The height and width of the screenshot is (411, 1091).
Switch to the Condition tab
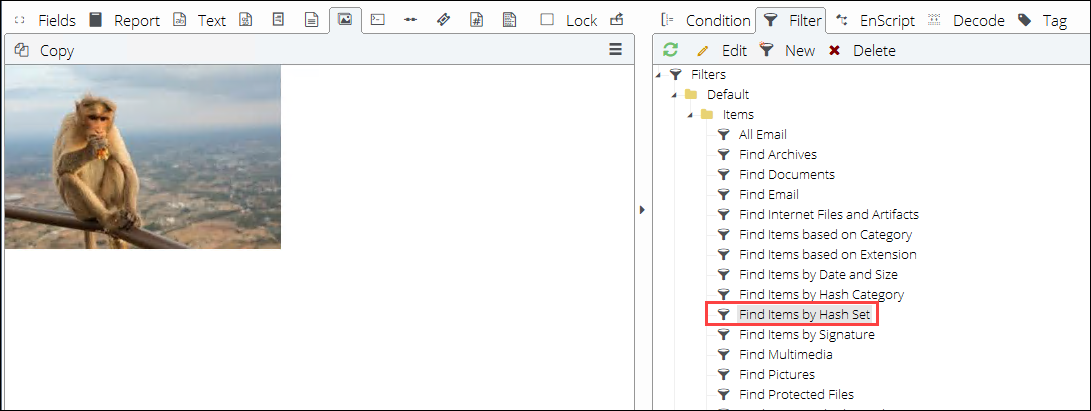coord(705,20)
